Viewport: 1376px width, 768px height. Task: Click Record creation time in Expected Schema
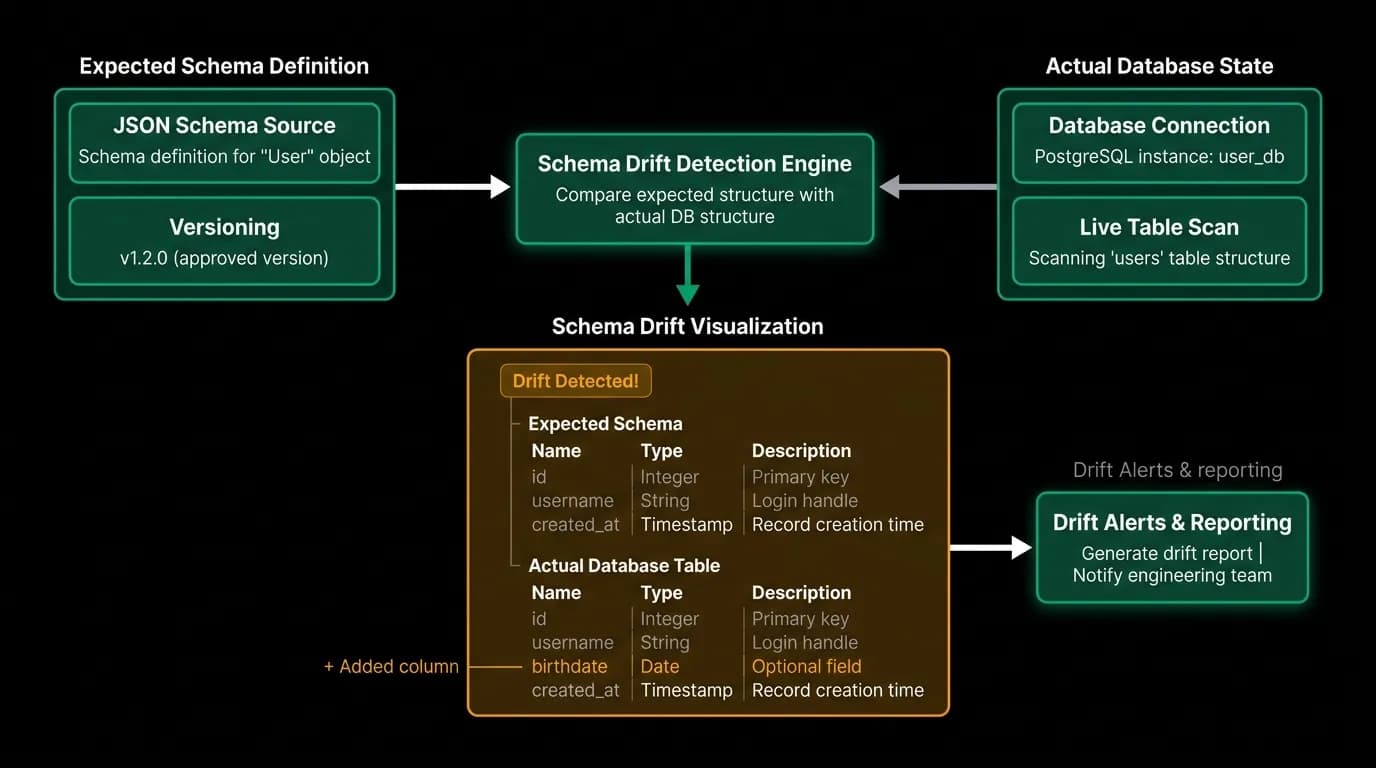(838, 524)
